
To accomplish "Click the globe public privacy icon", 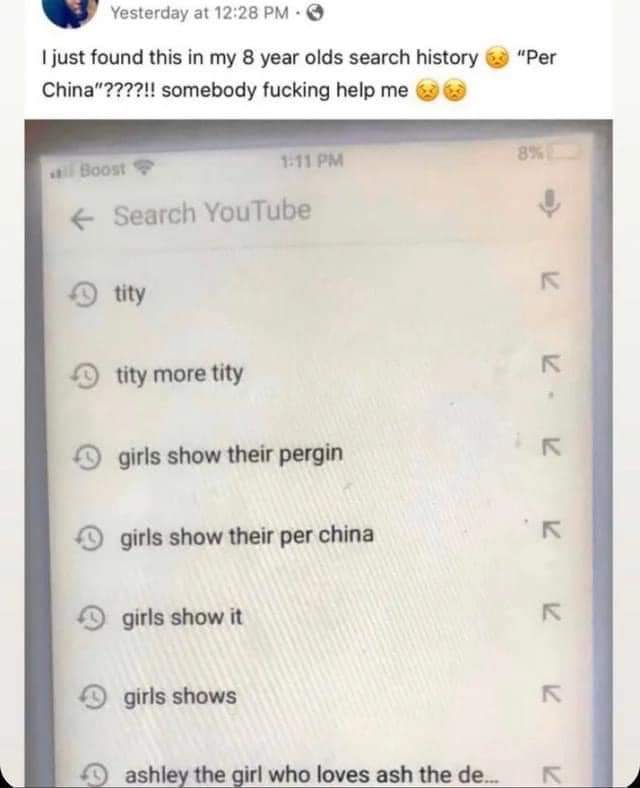I will [x=314, y=14].
